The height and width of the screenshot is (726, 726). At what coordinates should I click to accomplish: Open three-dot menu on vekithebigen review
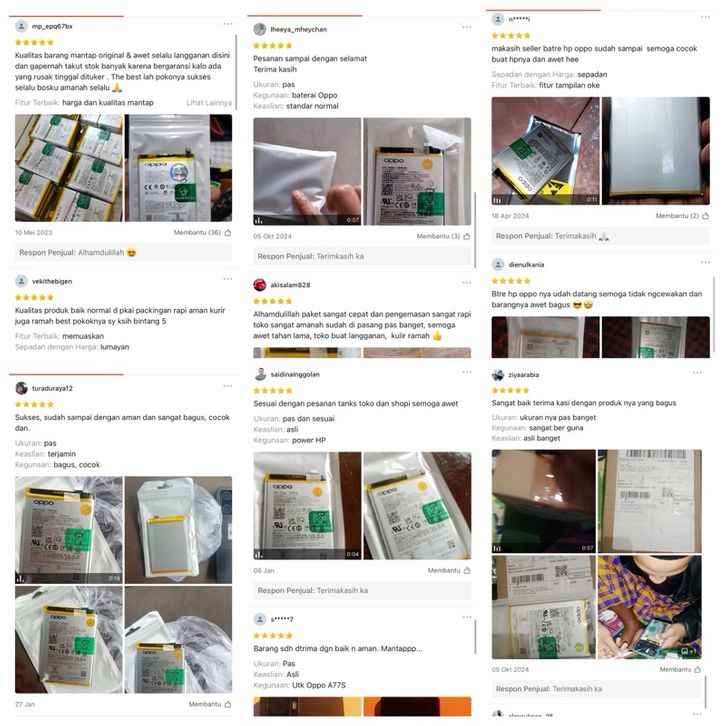pos(227,279)
